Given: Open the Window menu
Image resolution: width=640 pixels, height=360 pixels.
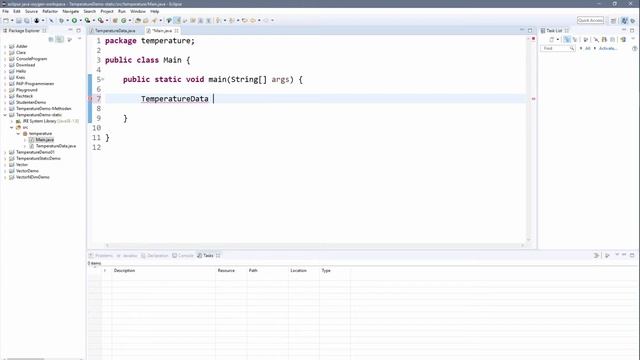Looking at the screenshot, I should [138, 11].
